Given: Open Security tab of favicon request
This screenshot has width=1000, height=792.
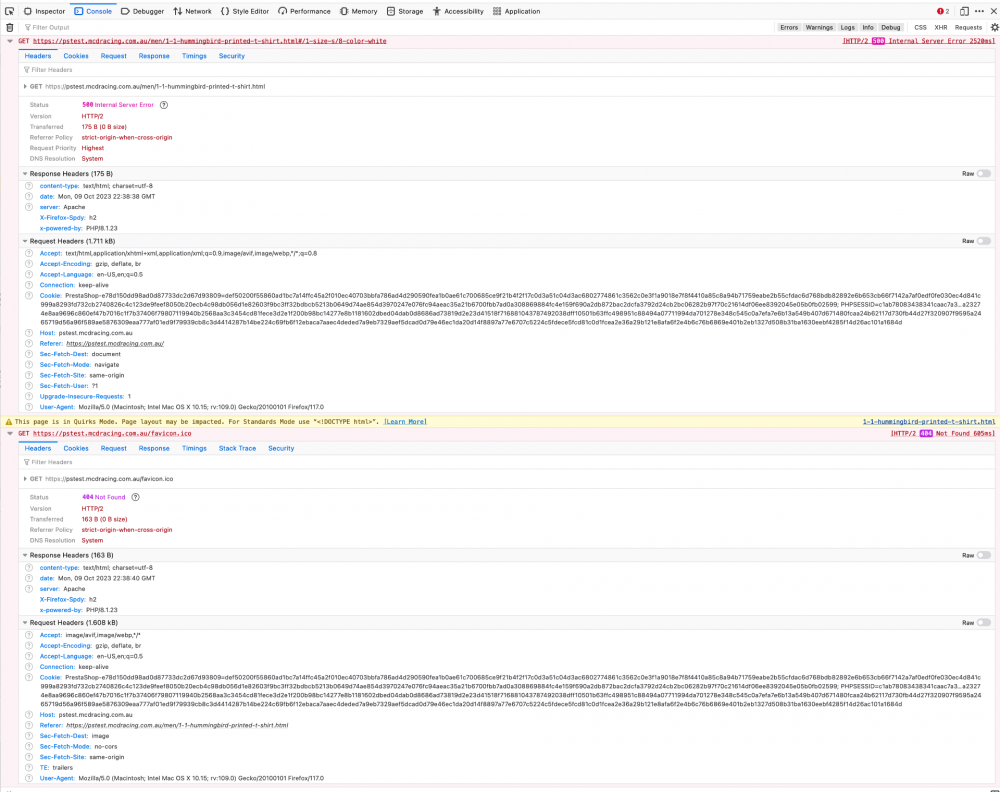Looking at the screenshot, I should click(x=281, y=448).
